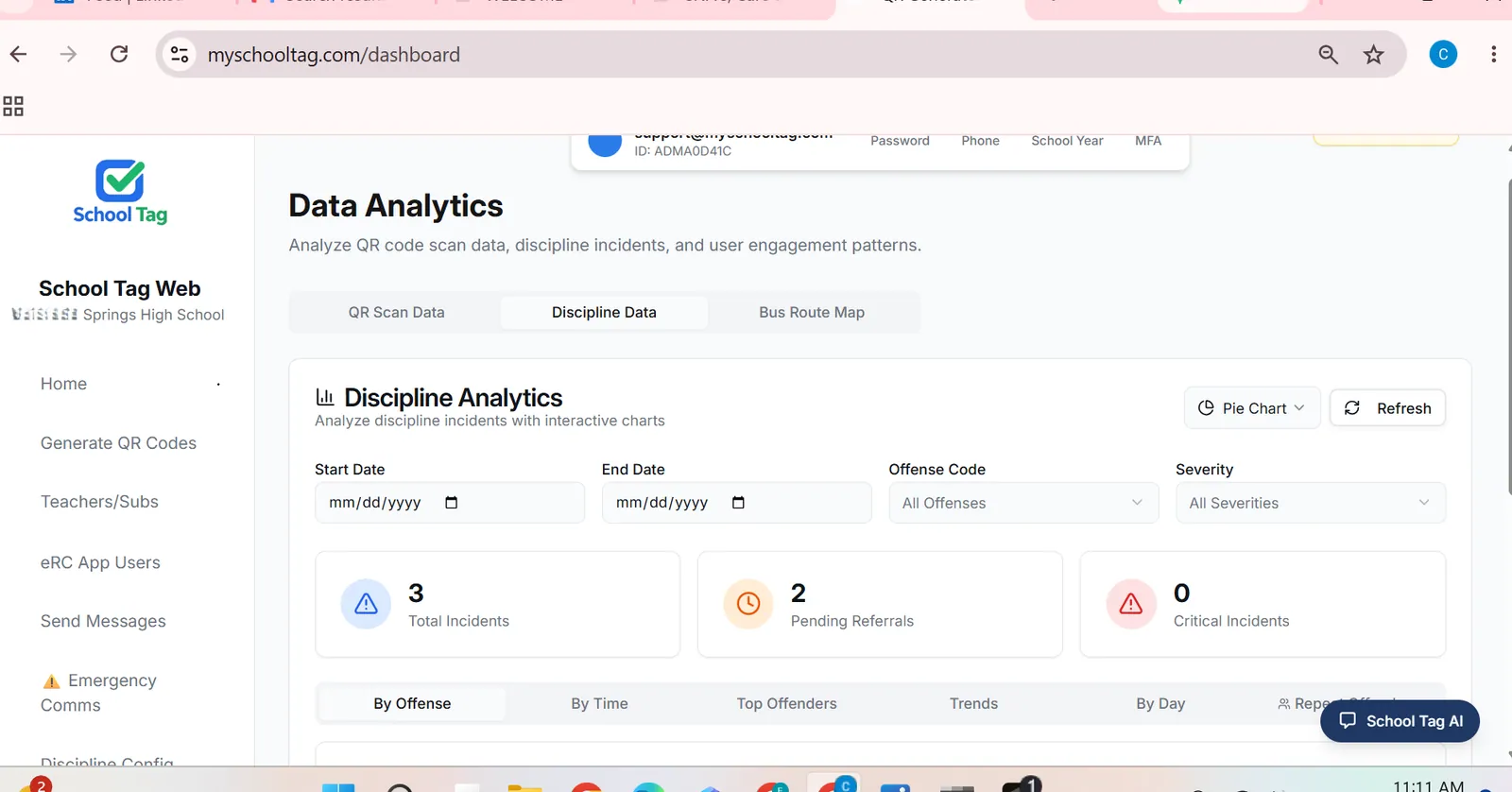Image resolution: width=1512 pixels, height=792 pixels.
Task: Click the blue user avatar in profile card
Action: 605,145
